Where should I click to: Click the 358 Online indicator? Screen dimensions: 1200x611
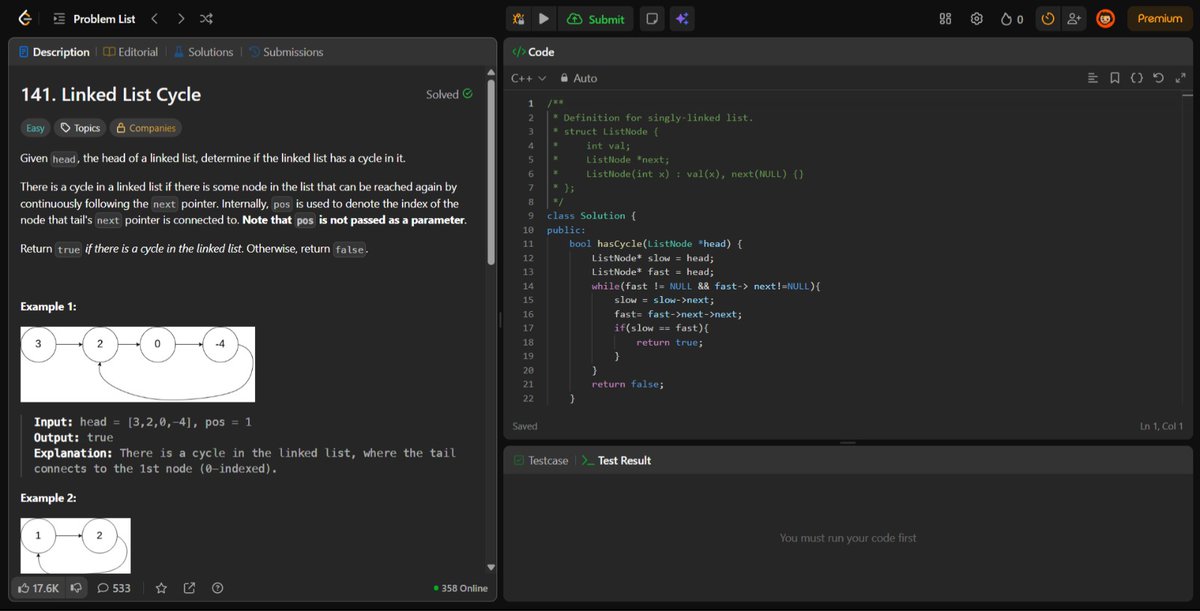coord(461,588)
